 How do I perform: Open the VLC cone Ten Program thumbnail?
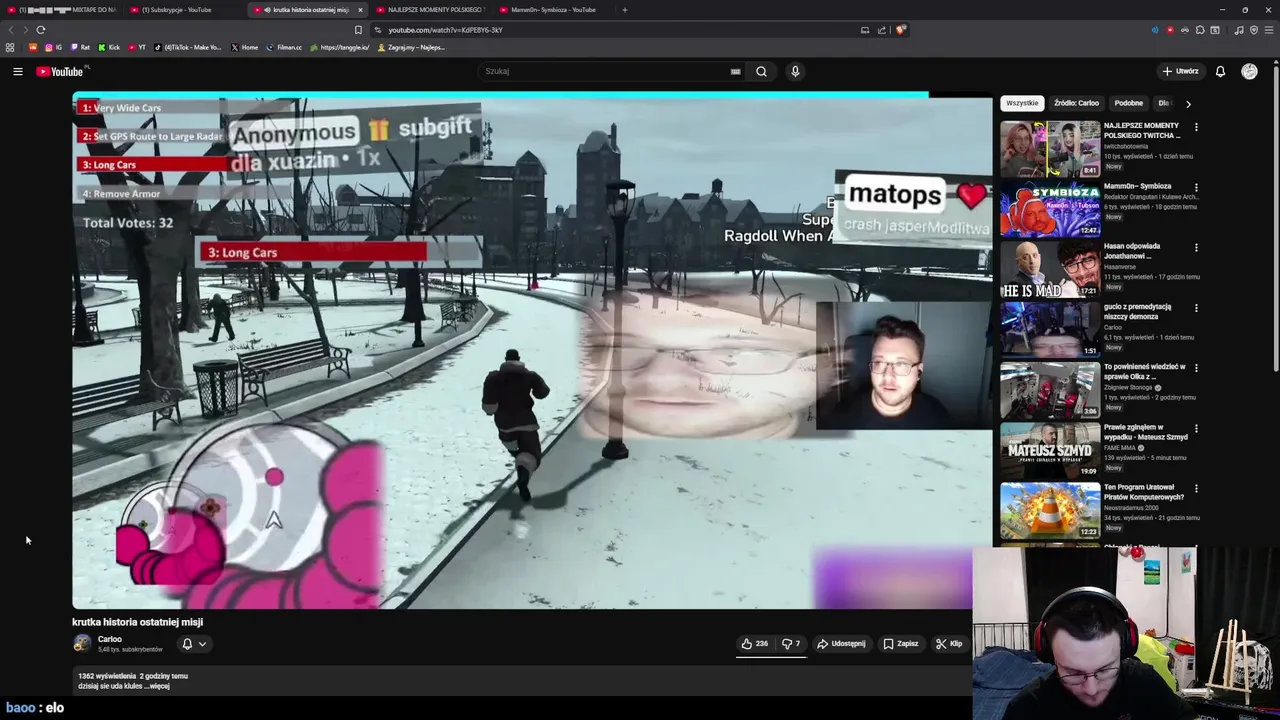(x=1050, y=511)
